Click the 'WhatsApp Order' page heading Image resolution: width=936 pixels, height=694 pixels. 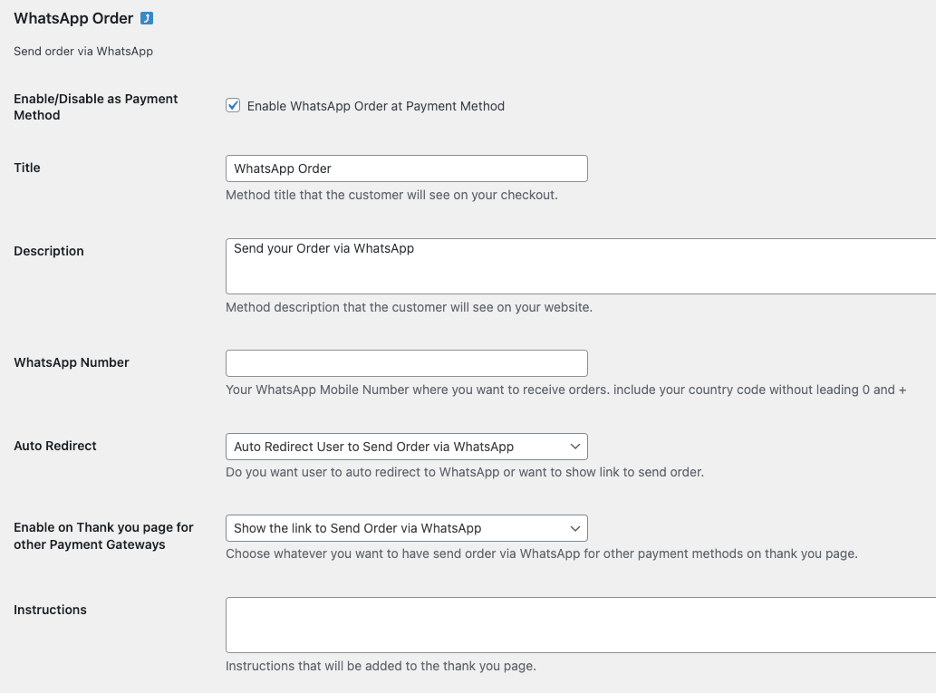pyautogui.click(x=73, y=18)
